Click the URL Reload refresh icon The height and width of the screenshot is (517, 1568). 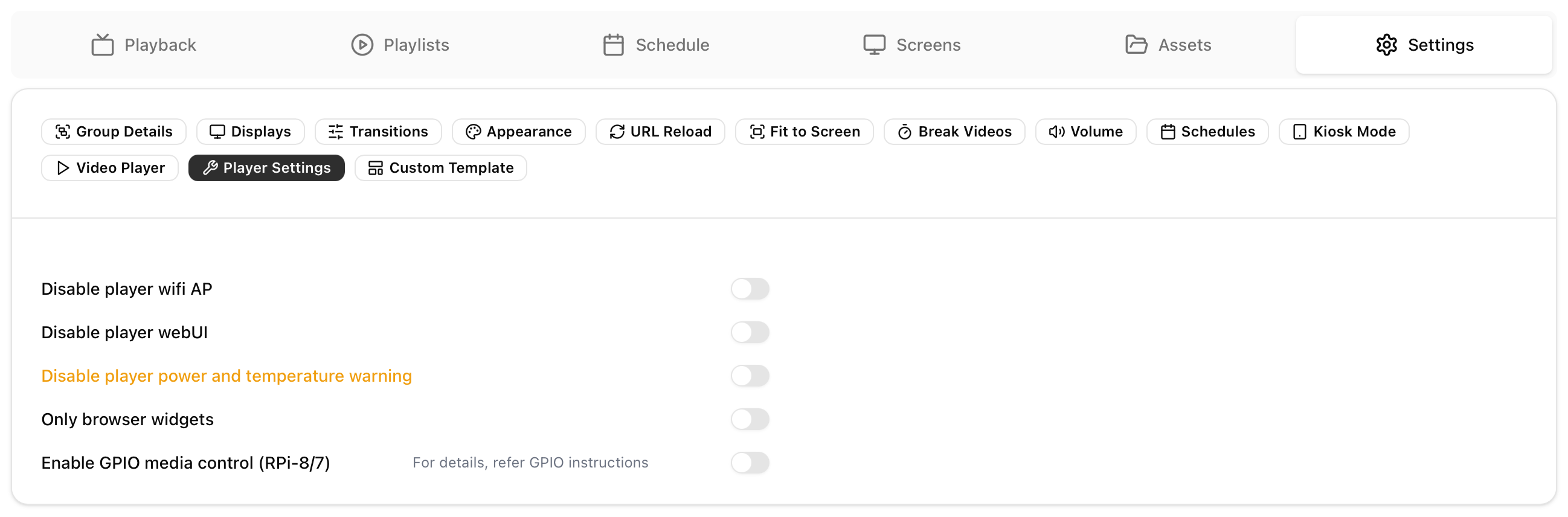pos(617,132)
